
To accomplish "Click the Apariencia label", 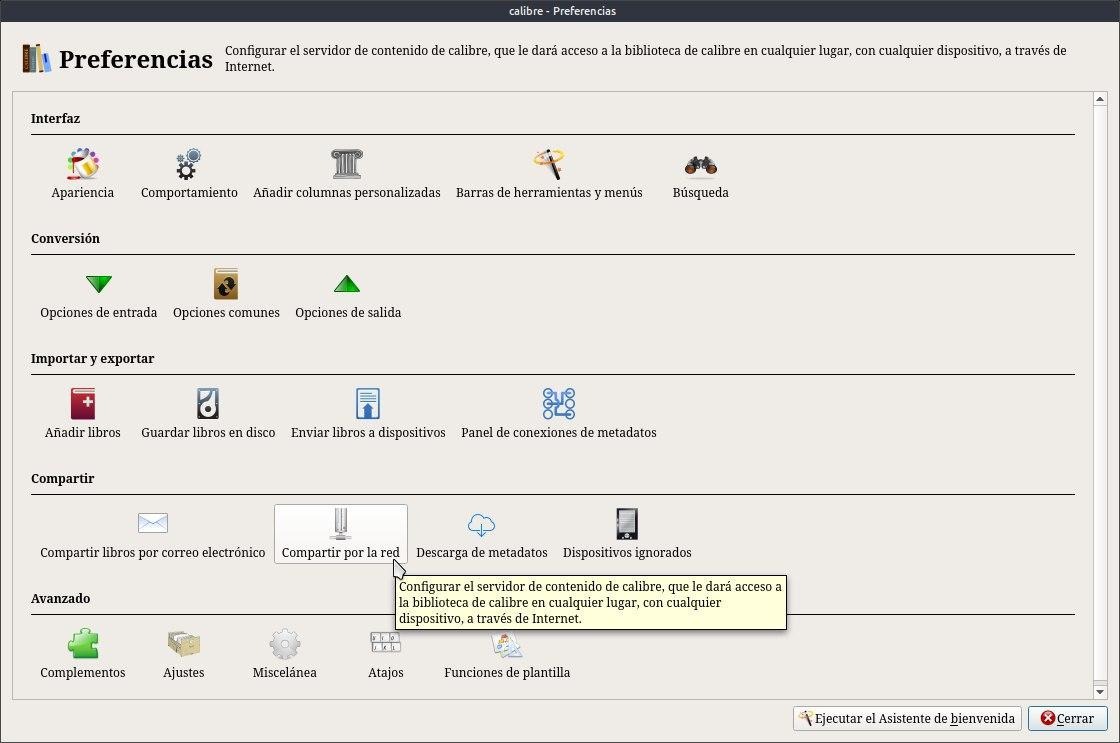I will tap(83, 192).
